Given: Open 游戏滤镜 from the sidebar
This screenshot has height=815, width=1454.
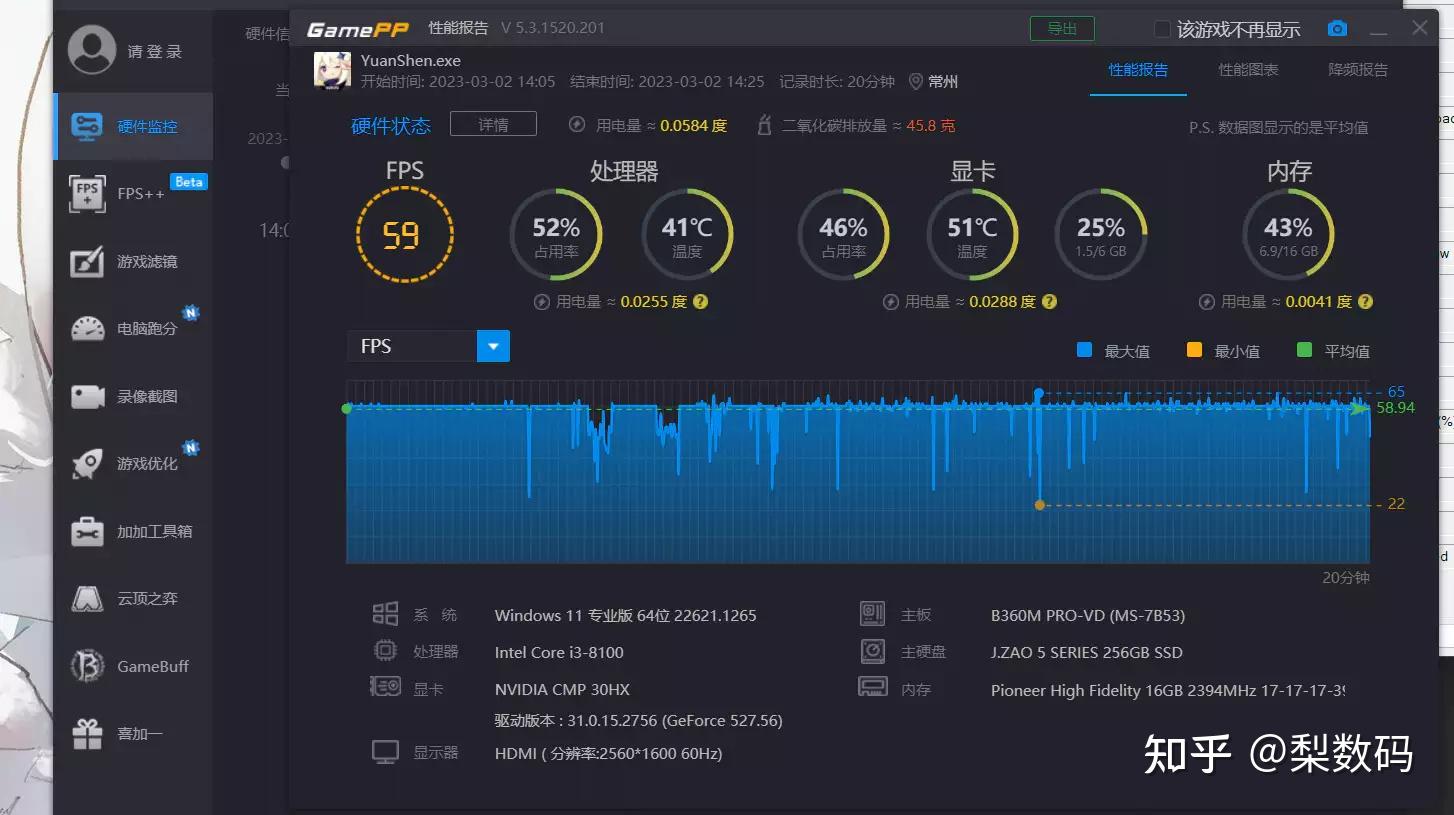Looking at the screenshot, I should point(133,261).
